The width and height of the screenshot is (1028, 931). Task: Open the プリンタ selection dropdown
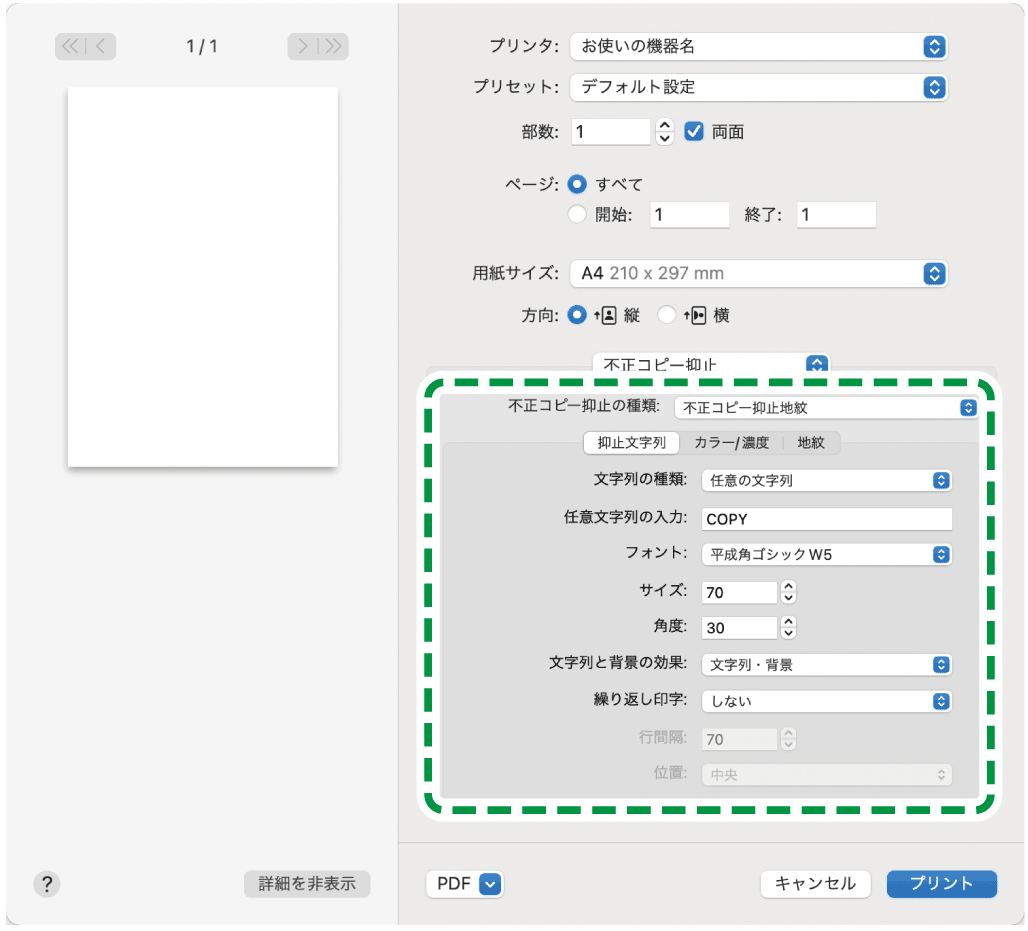click(758, 46)
